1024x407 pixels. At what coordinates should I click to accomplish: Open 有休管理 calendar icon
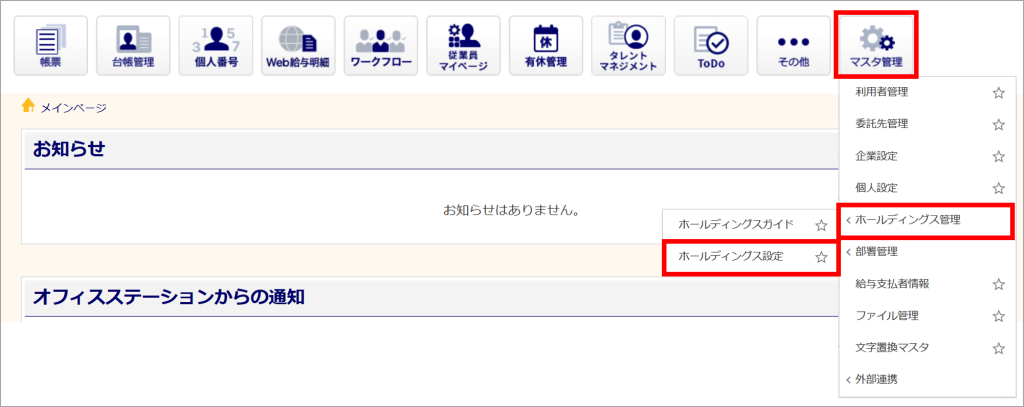[546, 46]
